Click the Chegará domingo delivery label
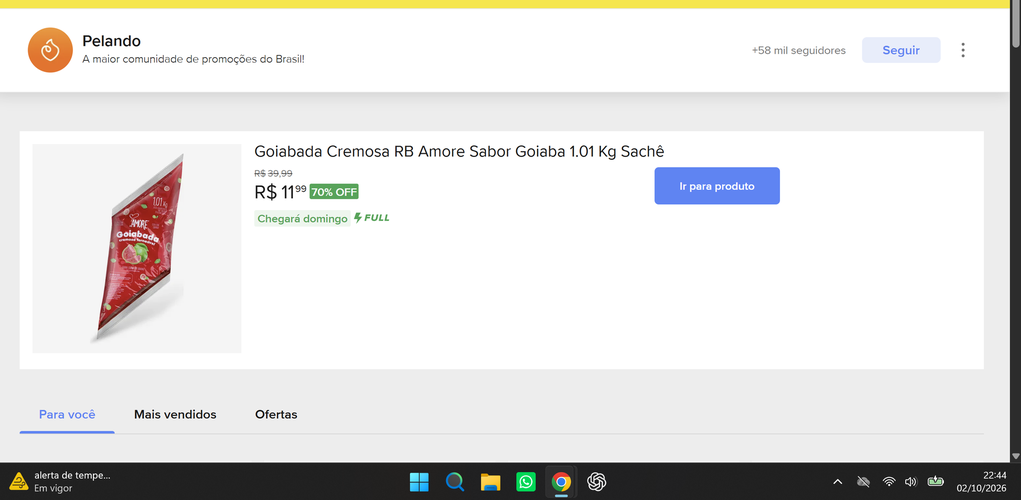Viewport: 1021px width, 500px height. point(302,219)
